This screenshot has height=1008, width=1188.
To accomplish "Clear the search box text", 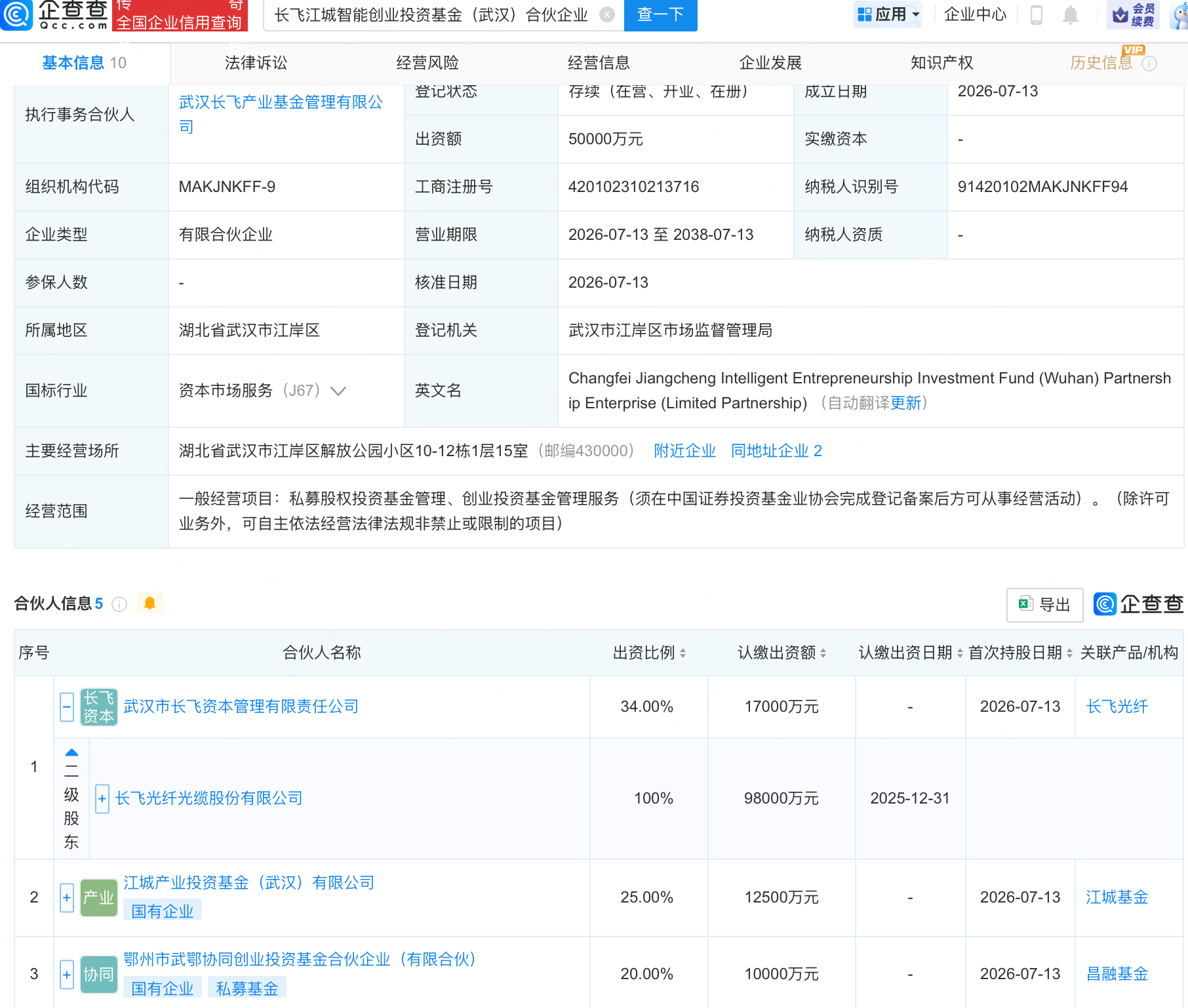I will point(608,14).
